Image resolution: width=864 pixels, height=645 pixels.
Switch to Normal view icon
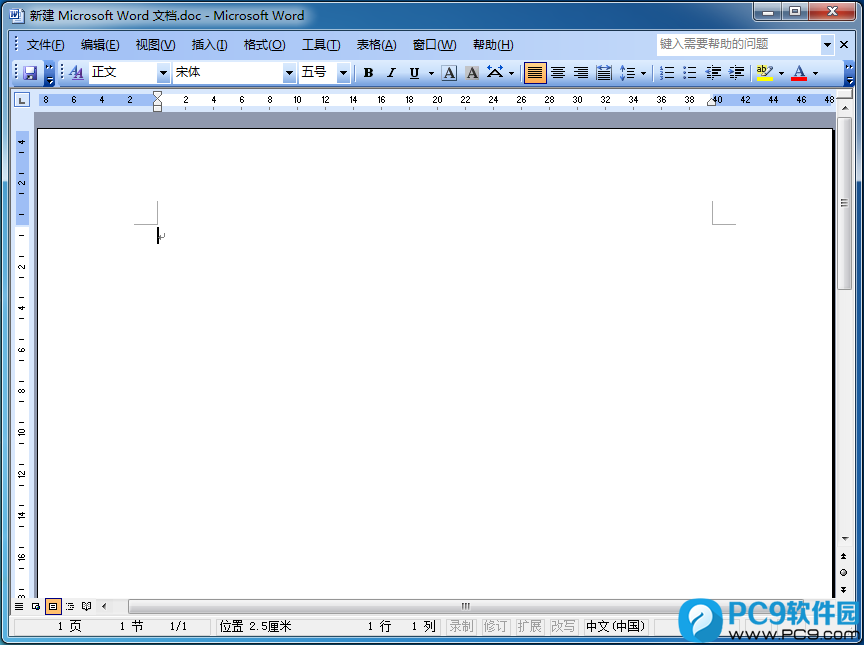(19, 606)
